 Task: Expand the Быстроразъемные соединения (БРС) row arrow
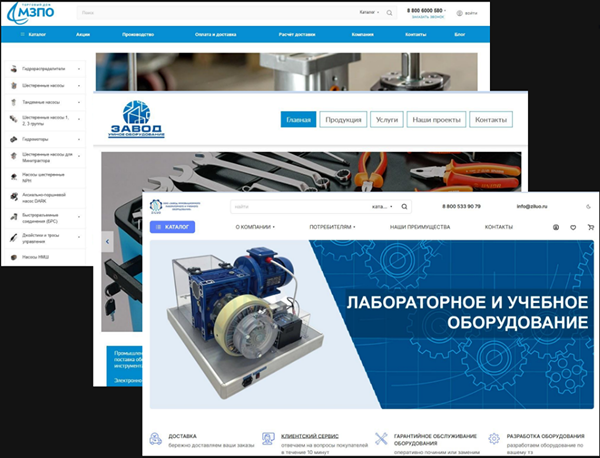coord(79,217)
